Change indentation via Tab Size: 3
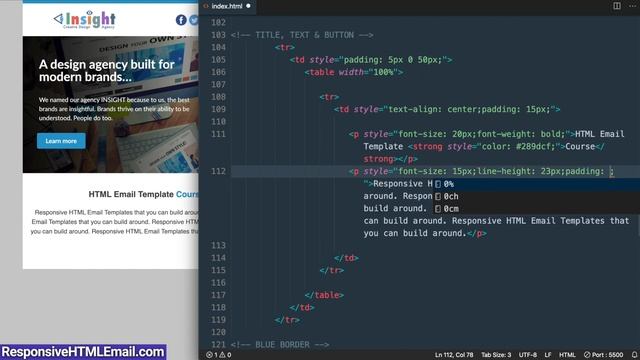Image resolution: width=640 pixels, height=360 pixels. [x=496, y=355]
